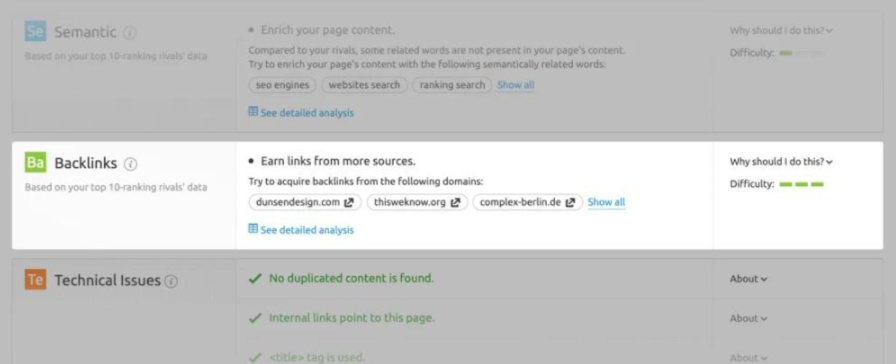Expand Semantic 'Why should I do this?'

(781, 31)
